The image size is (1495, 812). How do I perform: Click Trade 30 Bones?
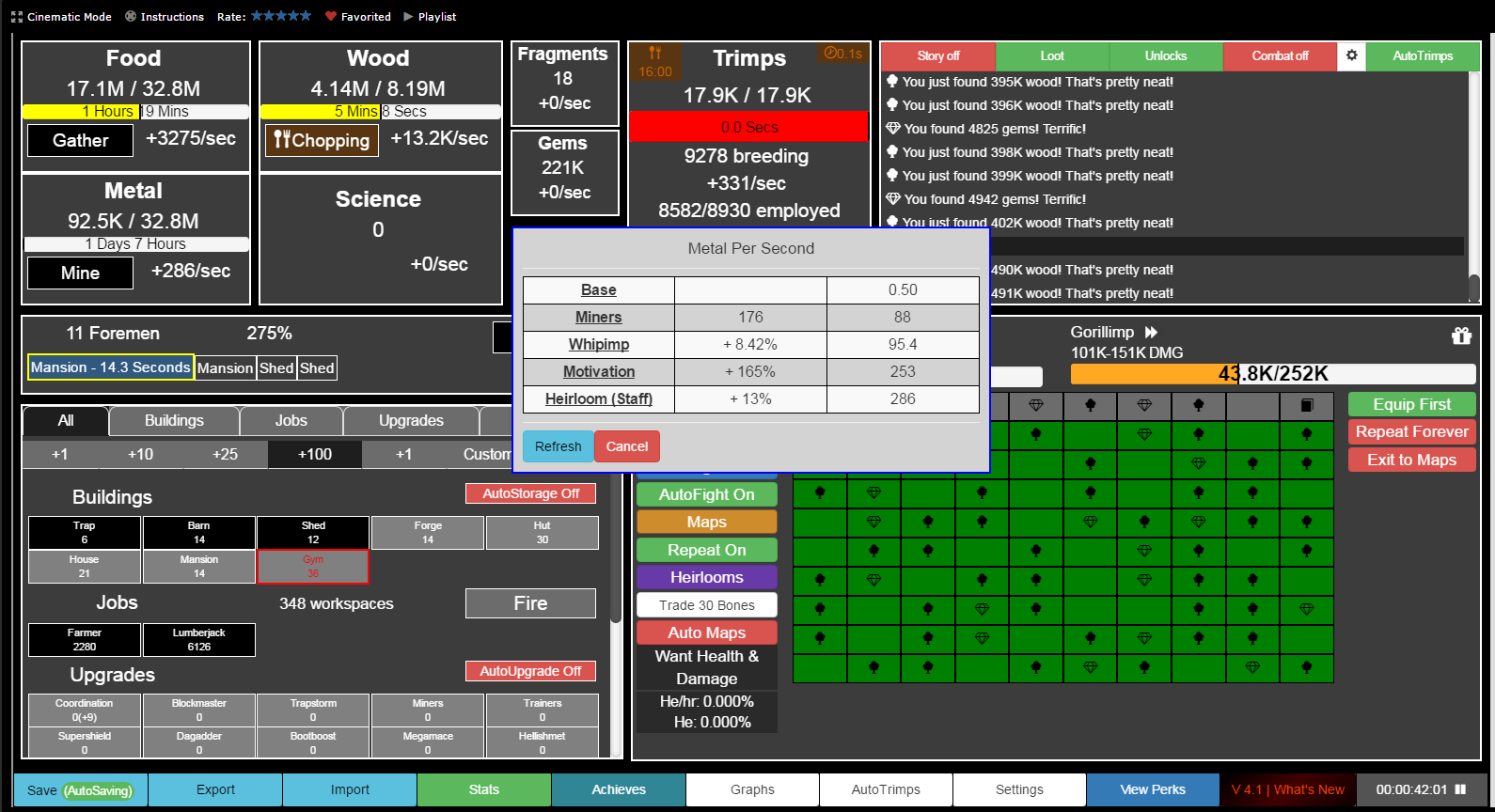(x=707, y=605)
